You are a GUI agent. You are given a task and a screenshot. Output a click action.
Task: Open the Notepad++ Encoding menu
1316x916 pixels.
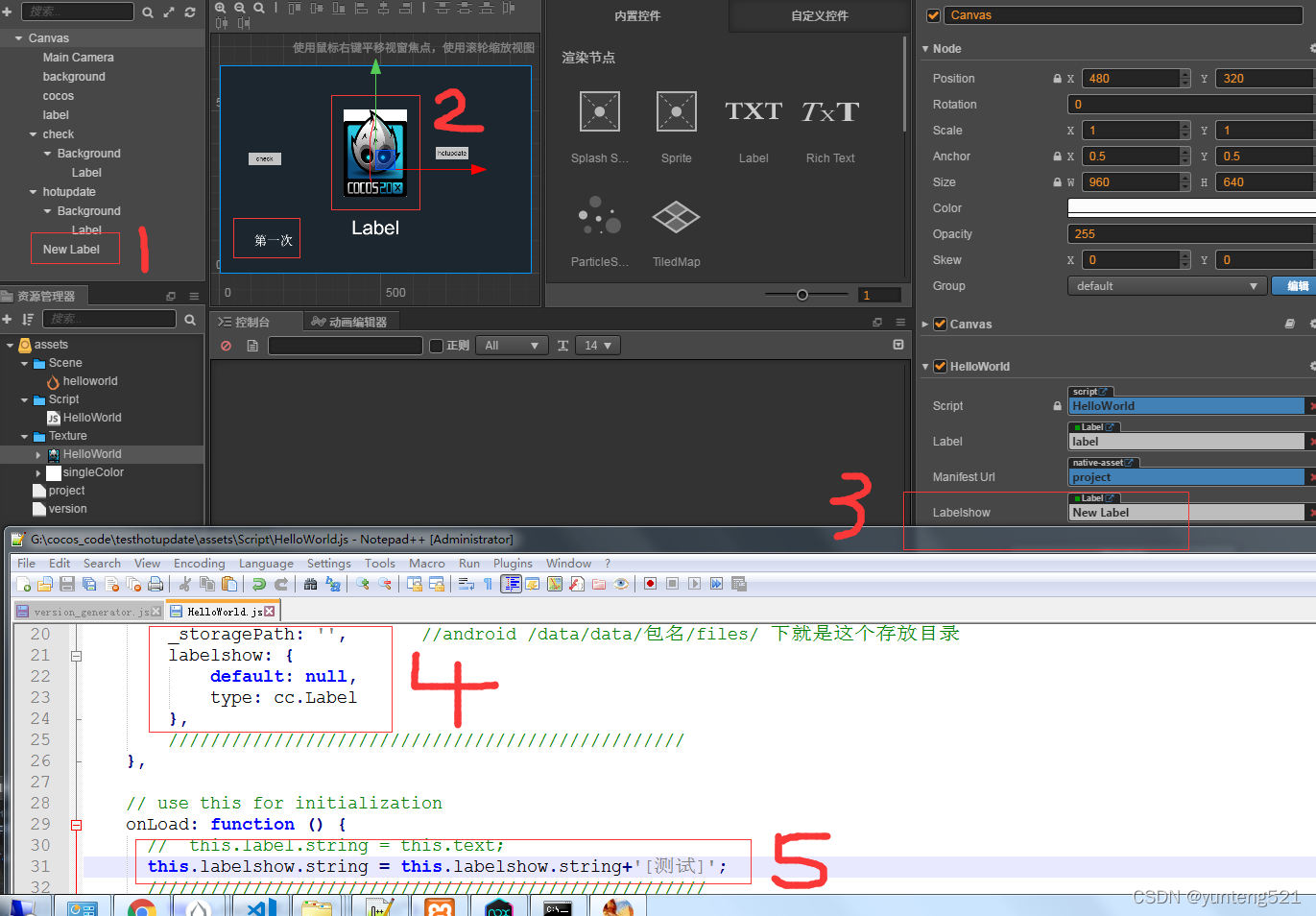coord(199,564)
